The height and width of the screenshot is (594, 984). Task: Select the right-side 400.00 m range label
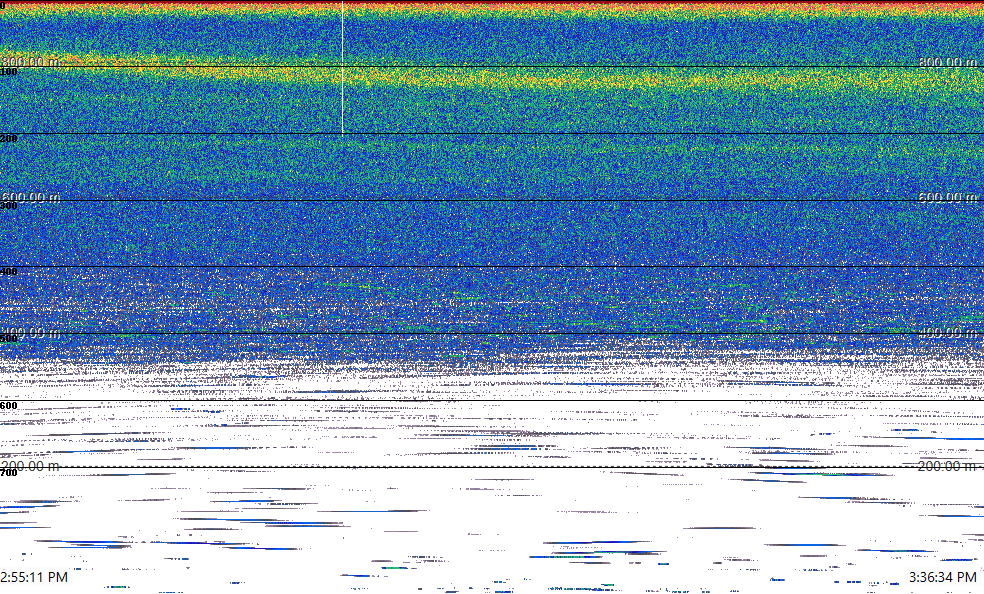coord(948,332)
